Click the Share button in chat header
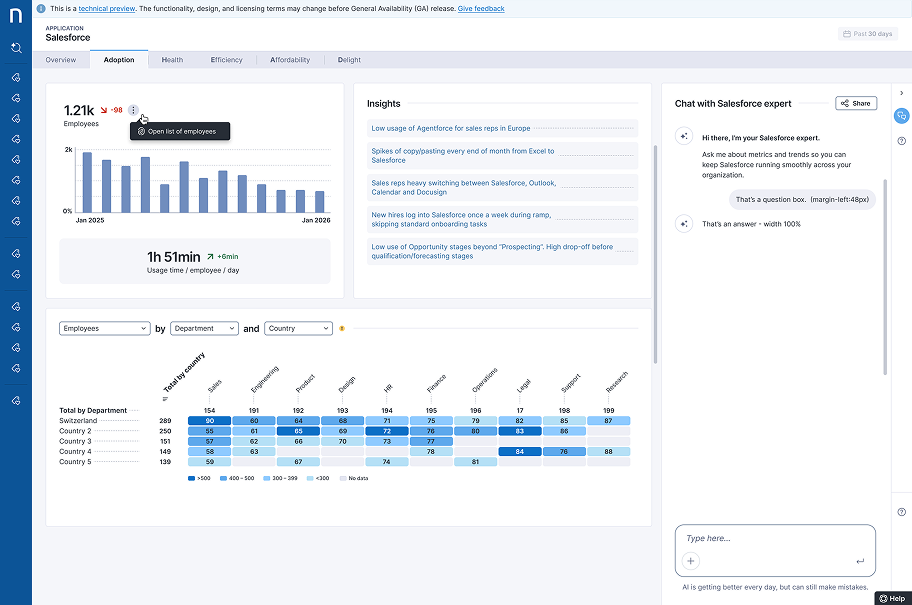Viewport: 912px width, 605px height. tap(856, 104)
